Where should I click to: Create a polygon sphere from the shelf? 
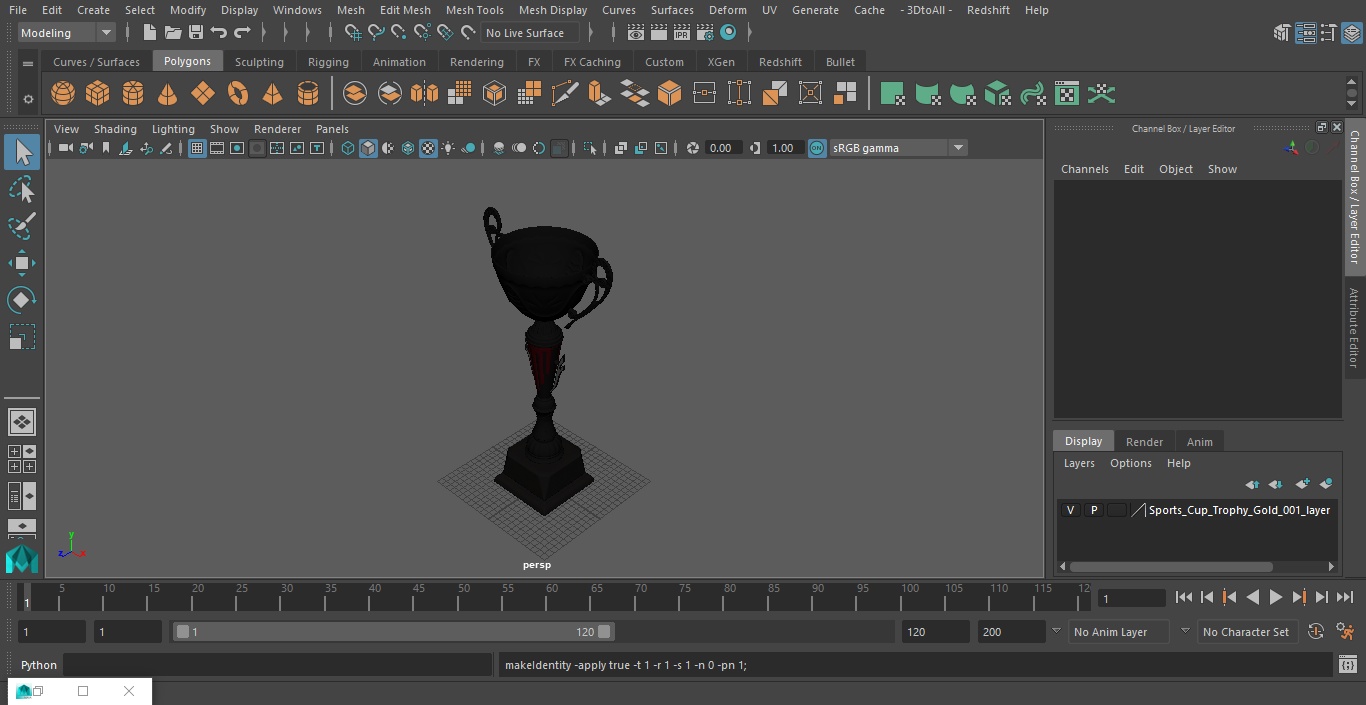click(x=63, y=94)
